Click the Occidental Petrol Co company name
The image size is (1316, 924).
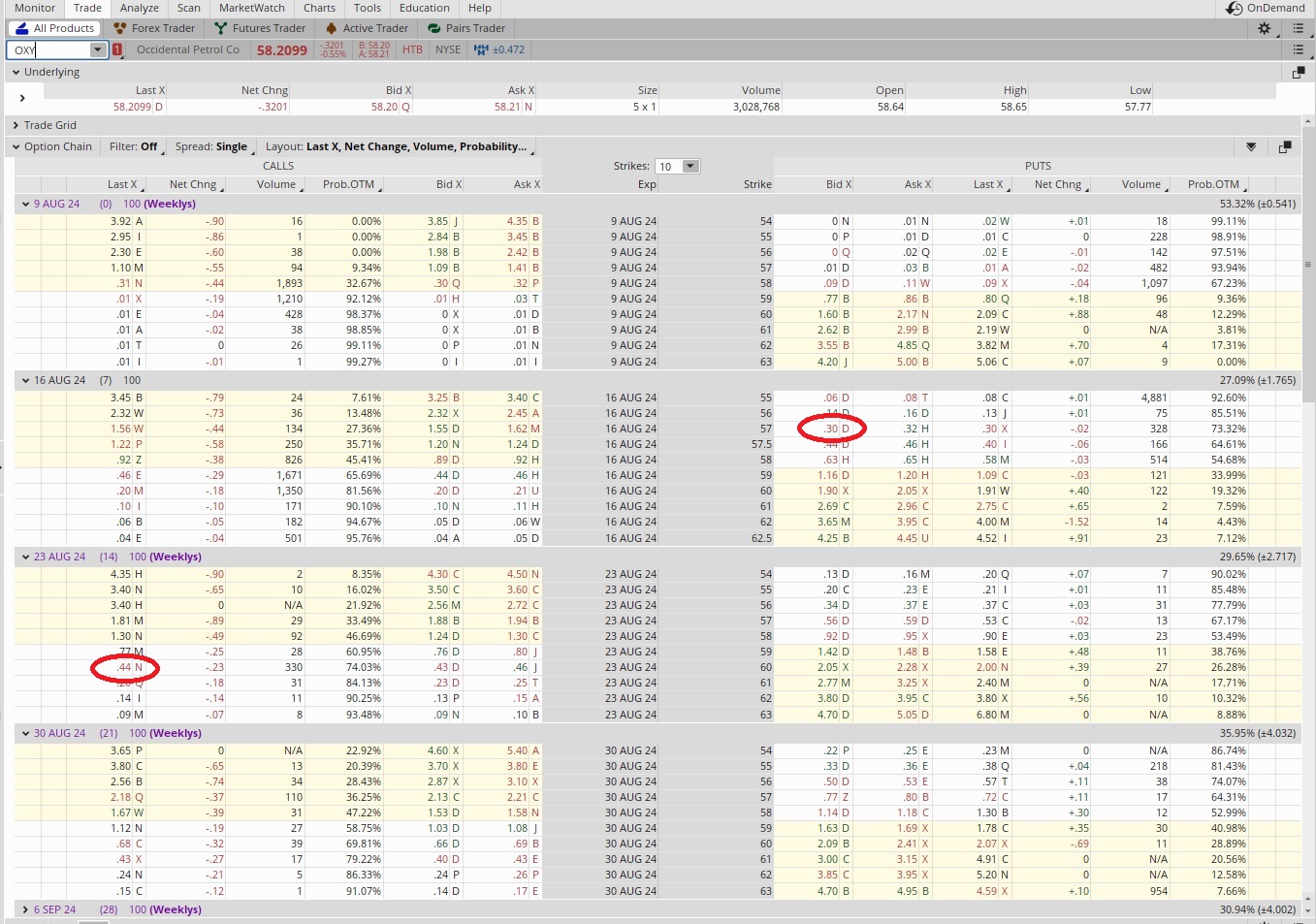tap(188, 49)
